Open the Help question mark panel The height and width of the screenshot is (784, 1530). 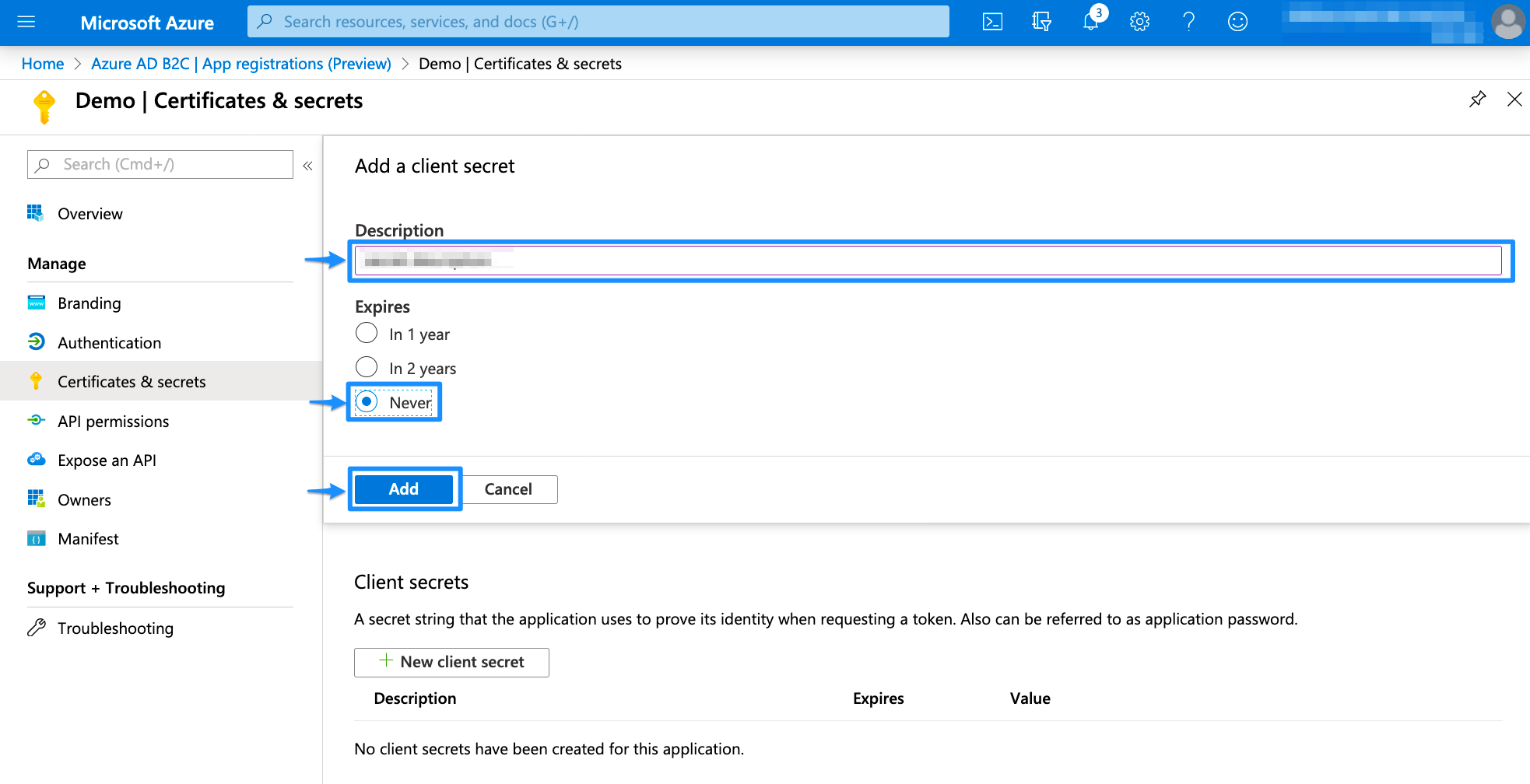pos(1188,21)
